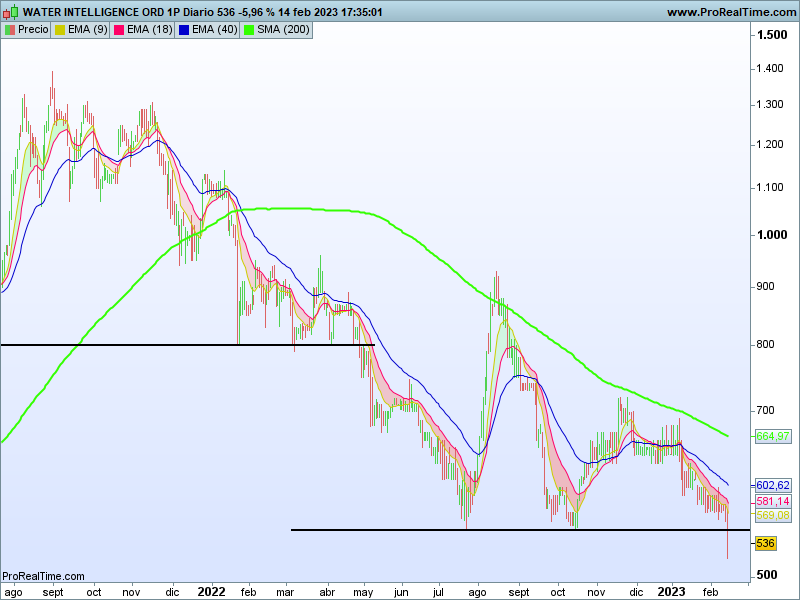Click the first ago label on time axis
The width and height of the screenshot is (800, 600).
[x=13, y=592]
